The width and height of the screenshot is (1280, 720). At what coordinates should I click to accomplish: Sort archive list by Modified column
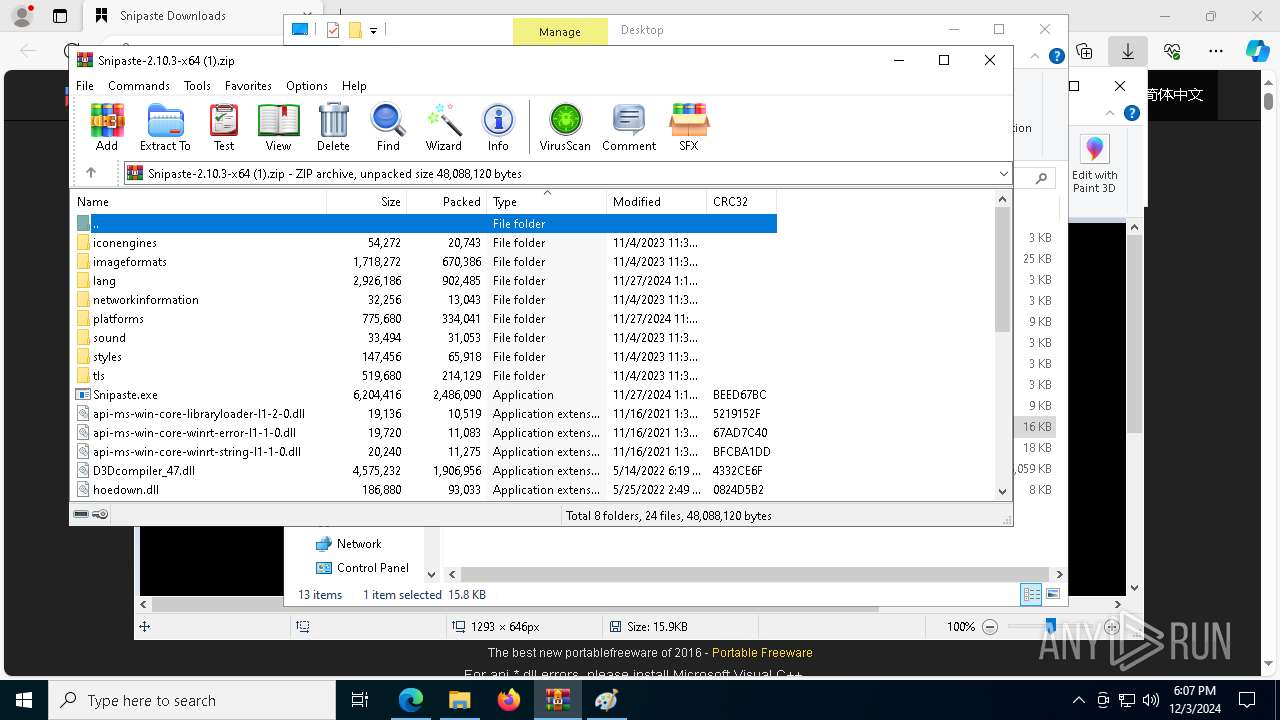(656, 202)
